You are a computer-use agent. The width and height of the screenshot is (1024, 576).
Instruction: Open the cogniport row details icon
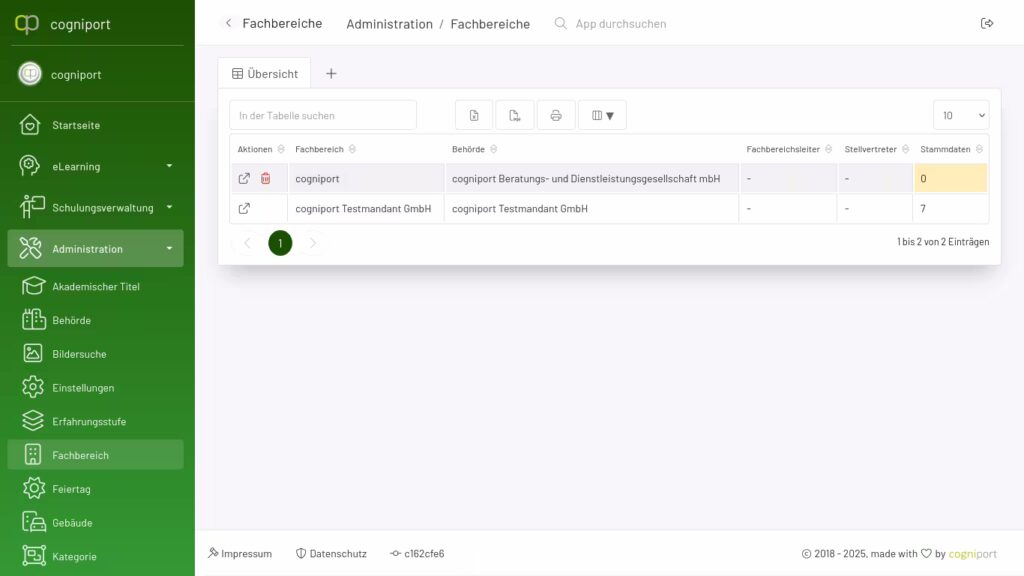coord(244,179)
